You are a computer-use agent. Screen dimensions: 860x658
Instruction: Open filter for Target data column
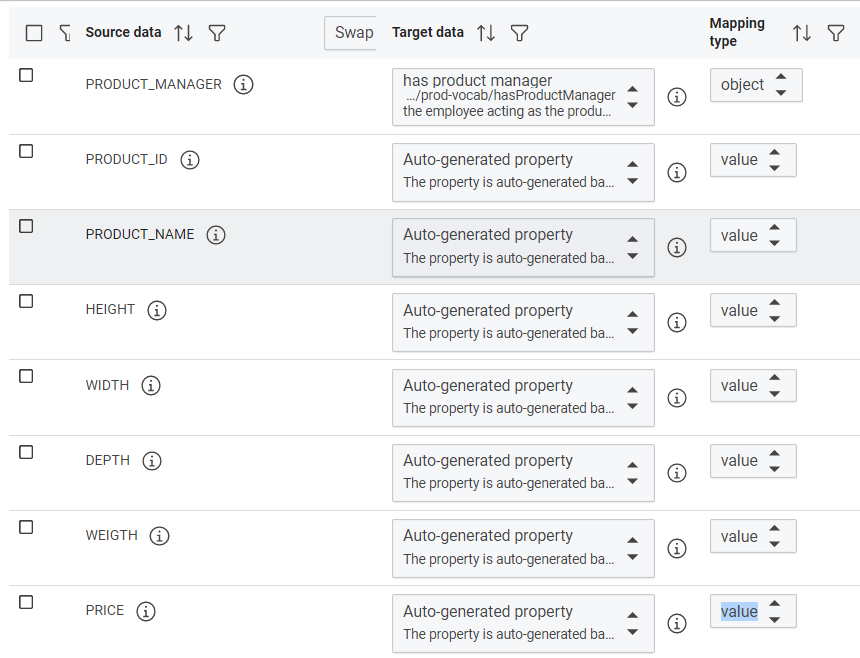pos(519,33)
